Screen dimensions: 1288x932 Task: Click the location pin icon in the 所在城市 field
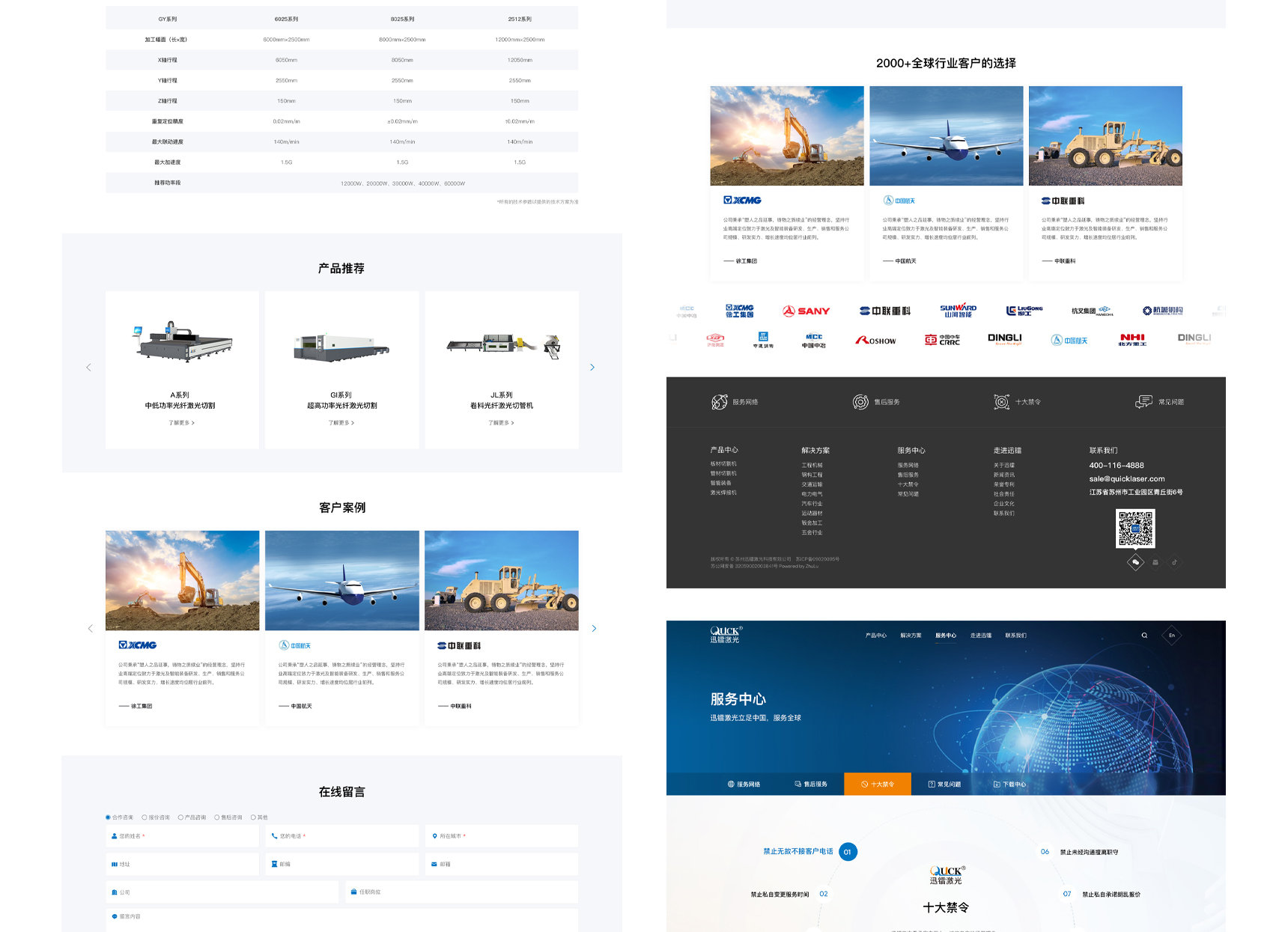click(x=434, y=836)
